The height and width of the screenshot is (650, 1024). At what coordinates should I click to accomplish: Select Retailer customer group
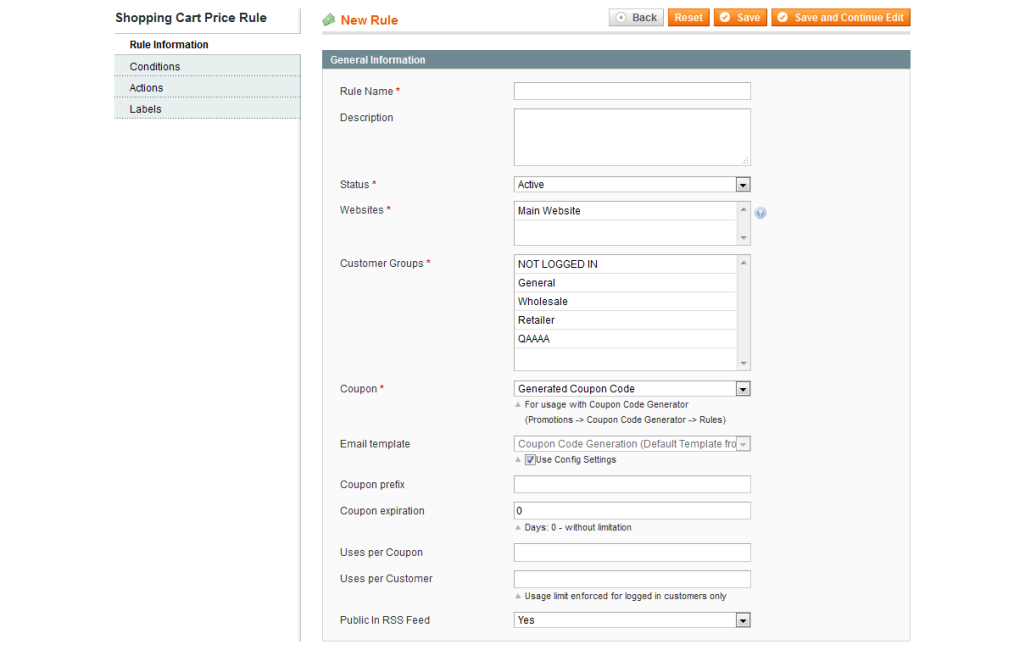[x=625, y=320]
